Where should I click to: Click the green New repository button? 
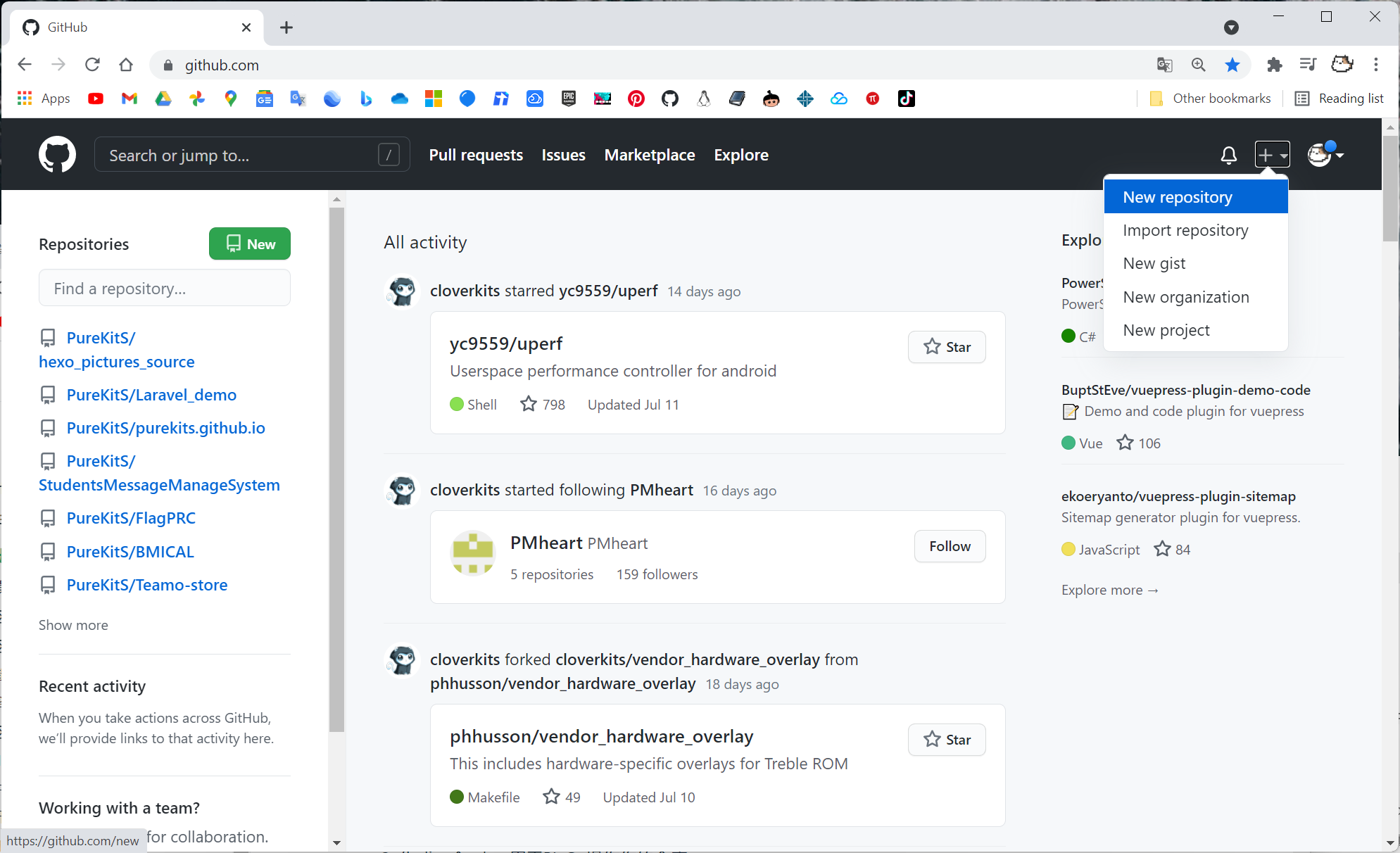click(x=250, y=244)
